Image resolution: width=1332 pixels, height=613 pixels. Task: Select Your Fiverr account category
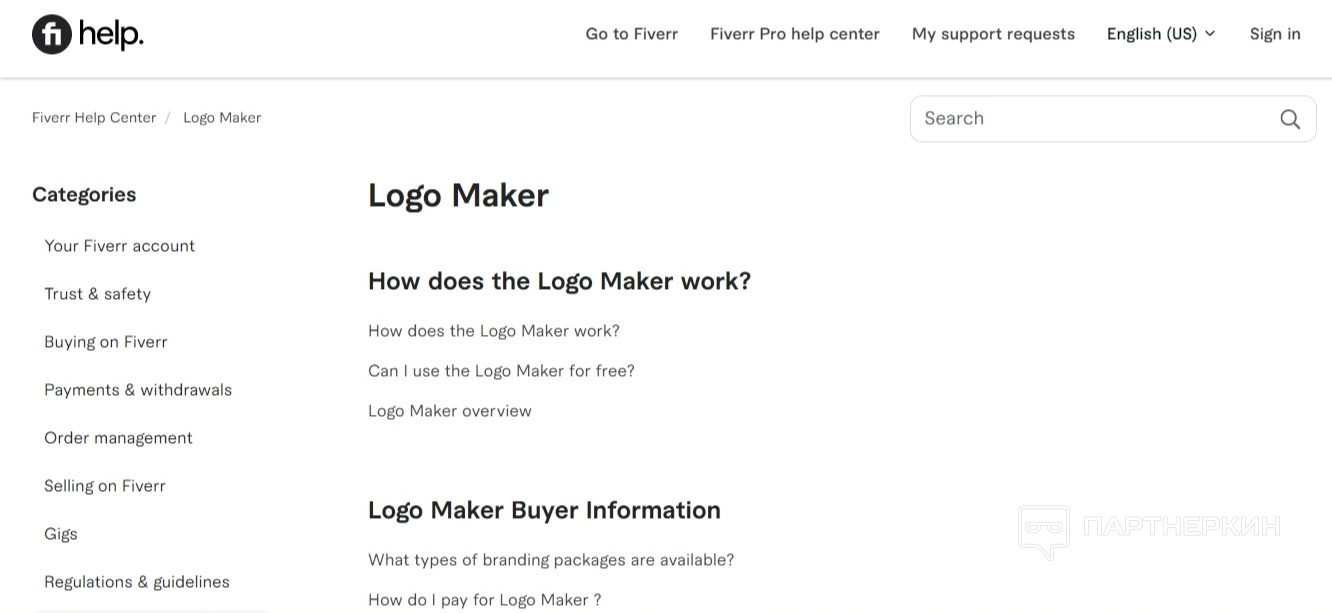click(119, 246)
